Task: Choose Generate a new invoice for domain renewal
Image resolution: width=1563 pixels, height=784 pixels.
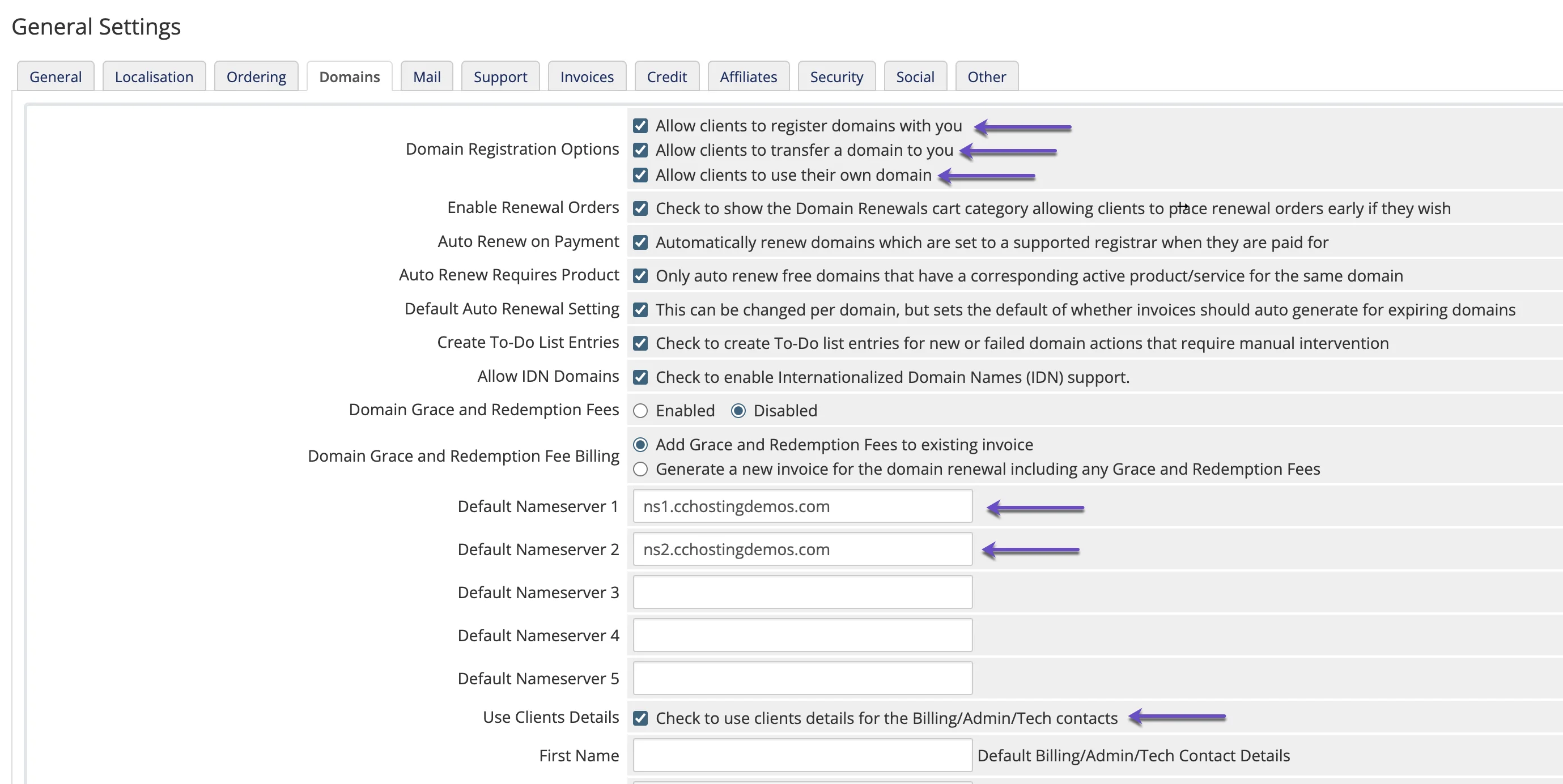Action: (x=640, y=468)
